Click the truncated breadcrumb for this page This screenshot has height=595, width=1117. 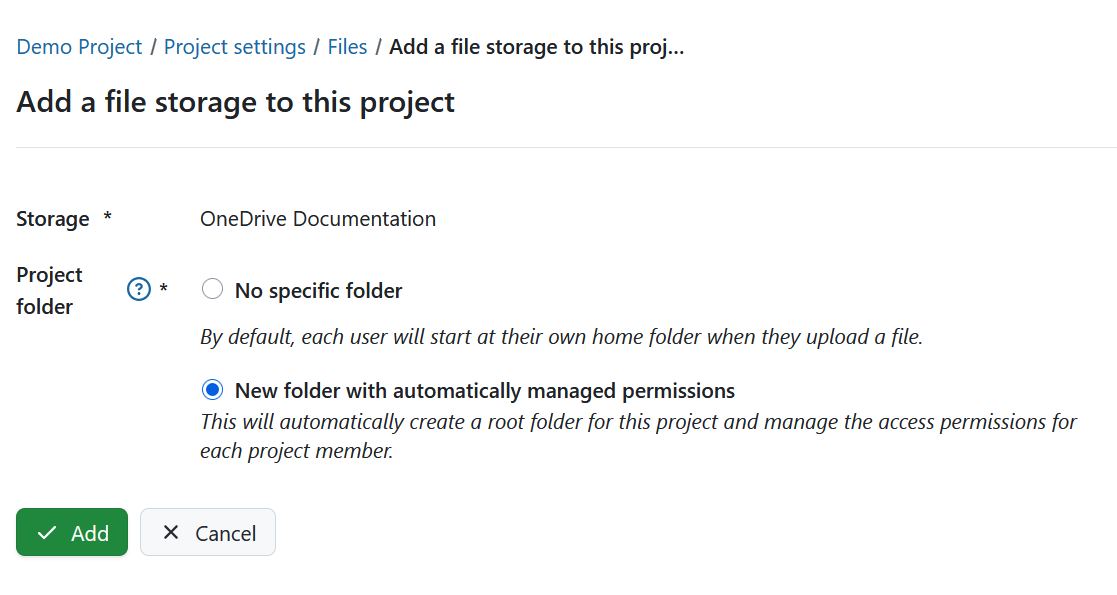(x=536, y=46)
